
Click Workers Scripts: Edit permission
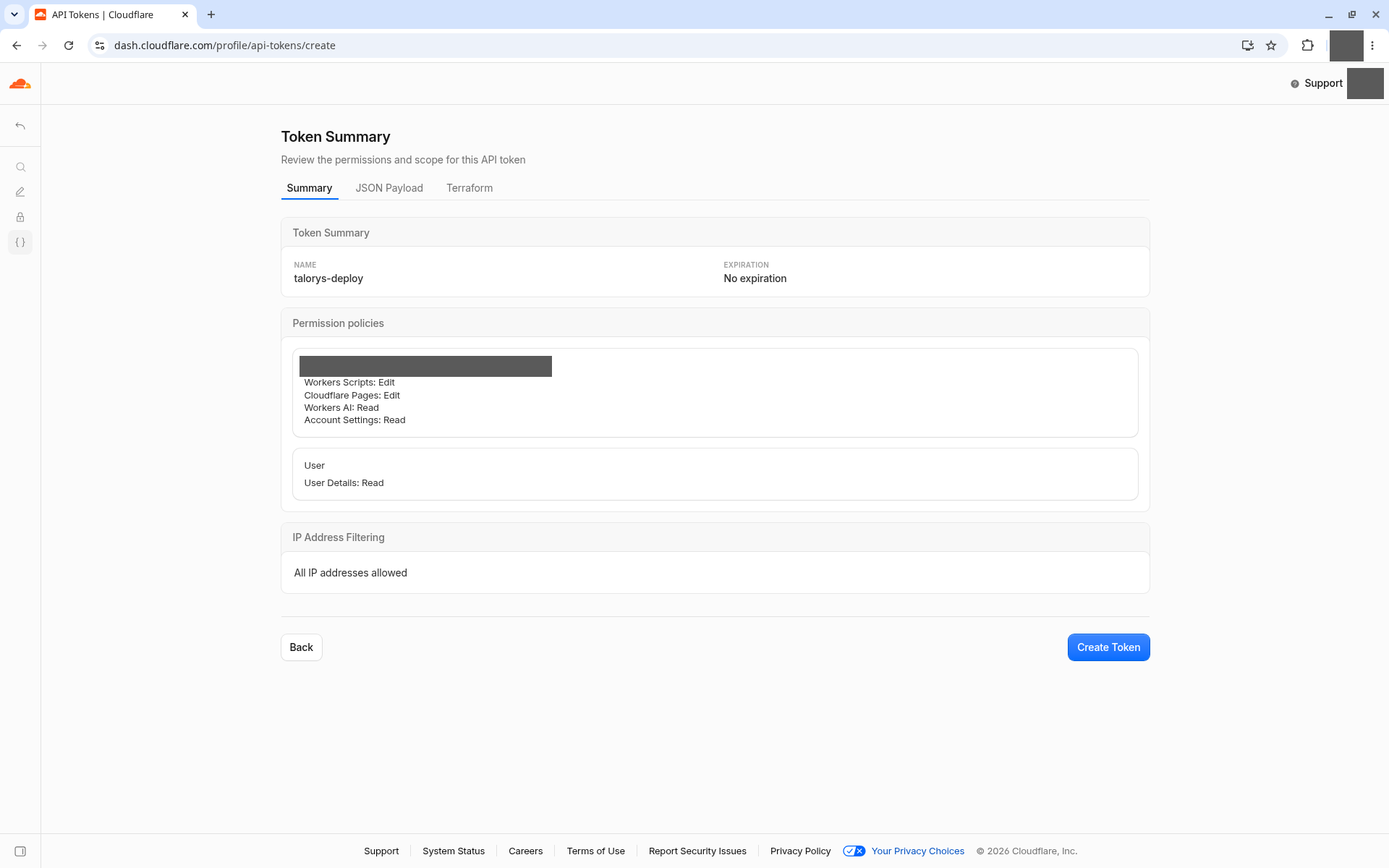[349, 383]
